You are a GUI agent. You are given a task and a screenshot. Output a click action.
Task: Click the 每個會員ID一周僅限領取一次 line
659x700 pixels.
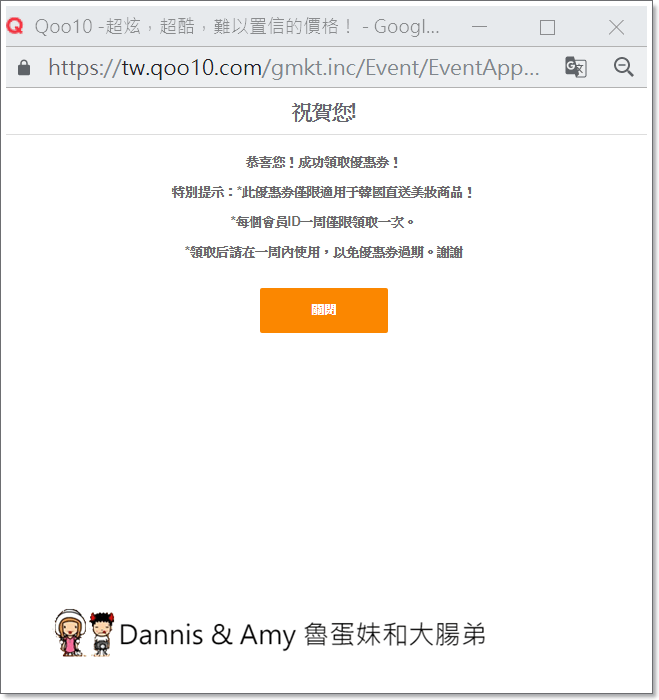(322, 222)
